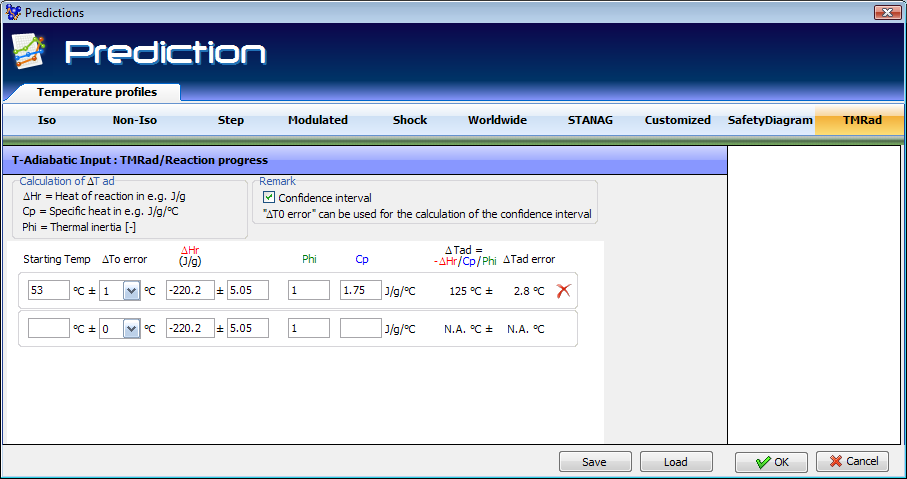
Task: Edit the Starting Temp field showing 53
Action: click(x=49, y=290)
